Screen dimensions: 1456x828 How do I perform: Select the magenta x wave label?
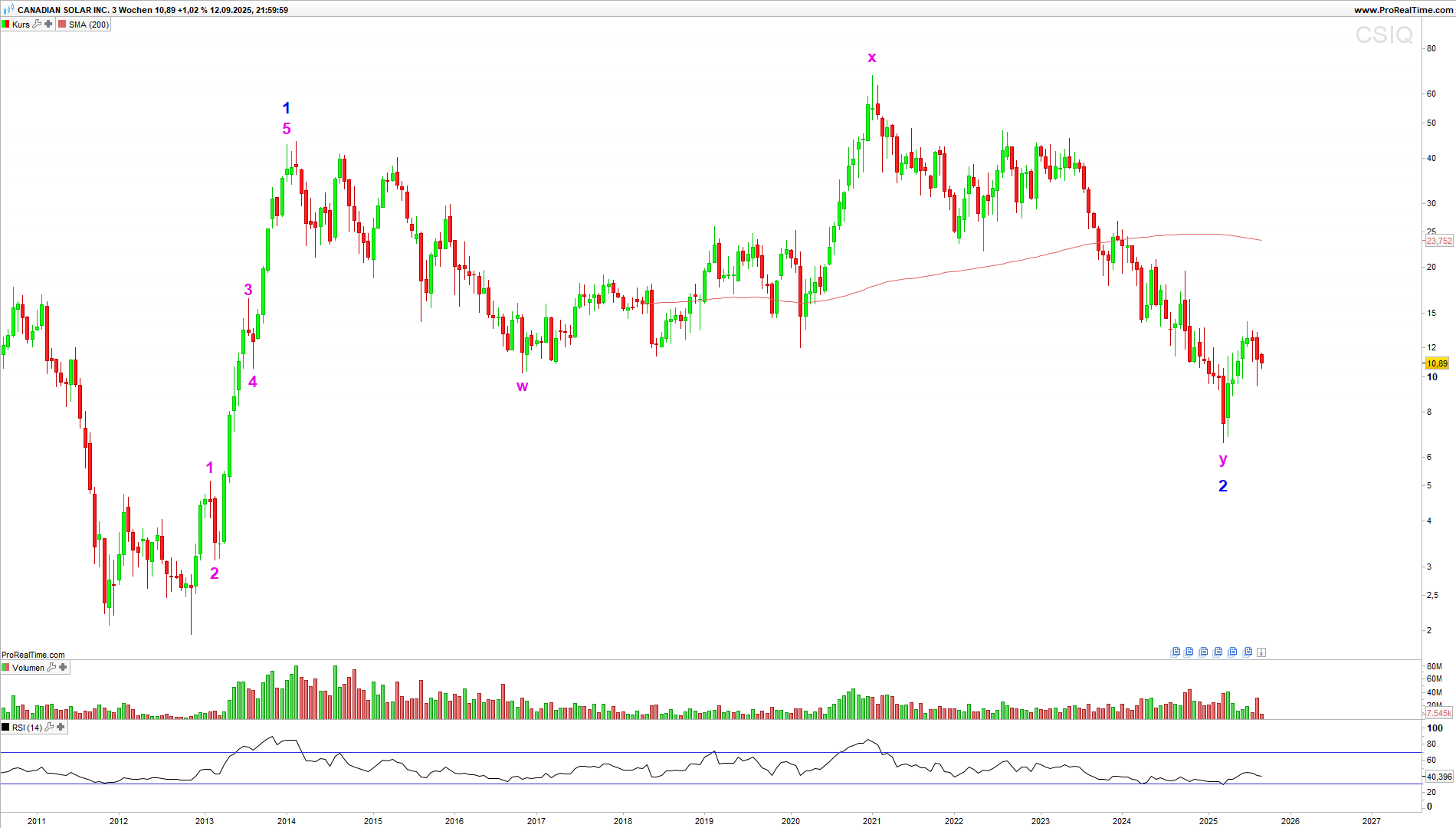[872, 58]
